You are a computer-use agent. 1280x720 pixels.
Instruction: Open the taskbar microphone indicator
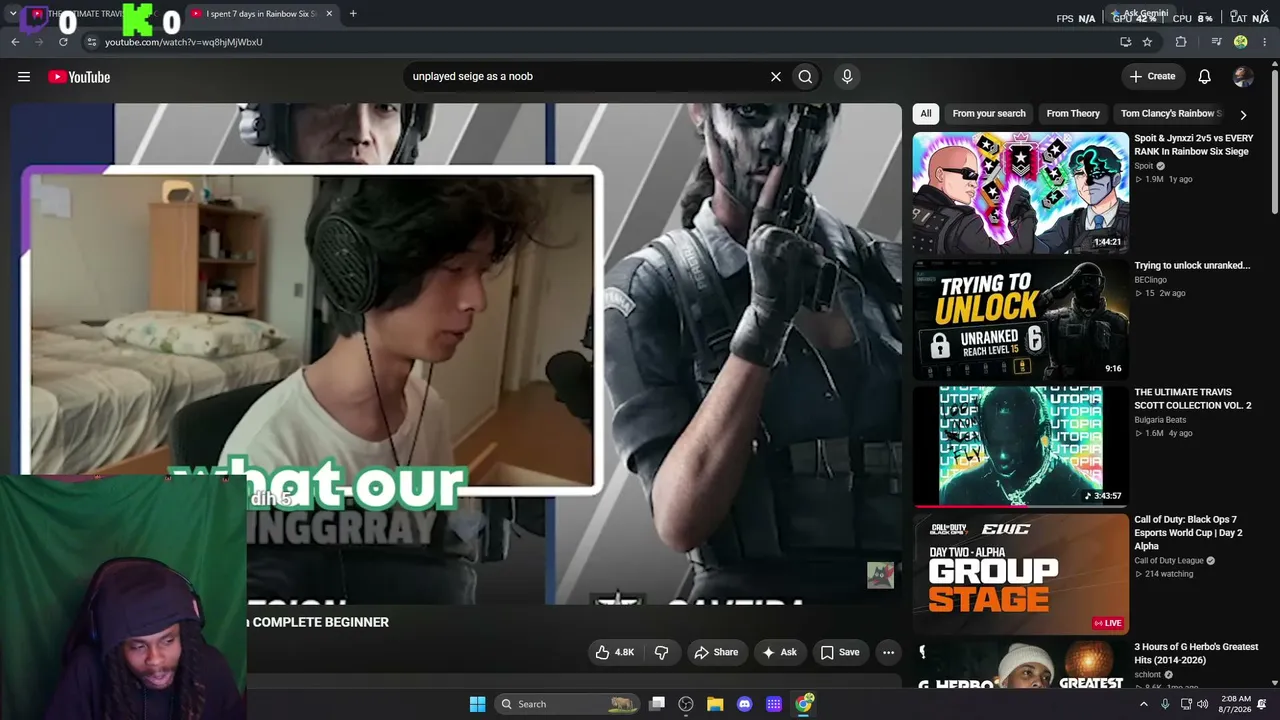click(1165, 704)
